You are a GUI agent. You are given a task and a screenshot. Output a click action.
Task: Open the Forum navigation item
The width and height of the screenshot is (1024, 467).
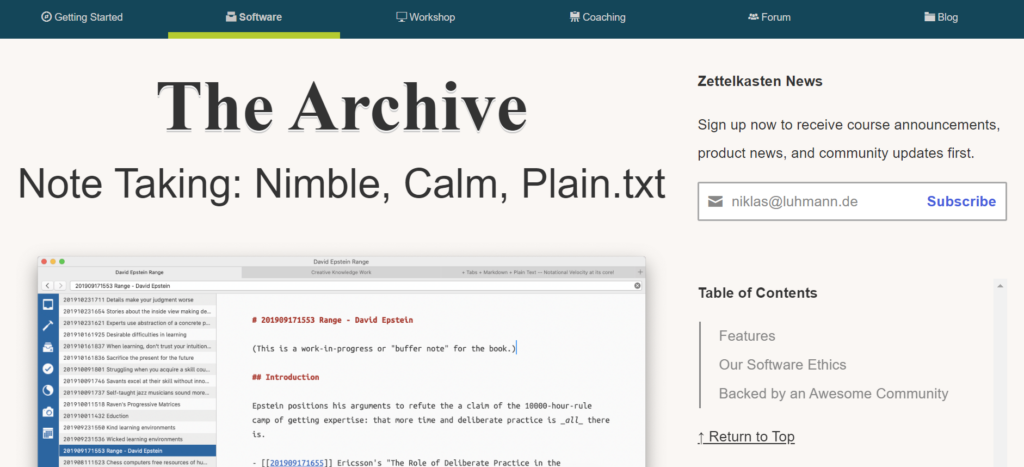(769, 17)
